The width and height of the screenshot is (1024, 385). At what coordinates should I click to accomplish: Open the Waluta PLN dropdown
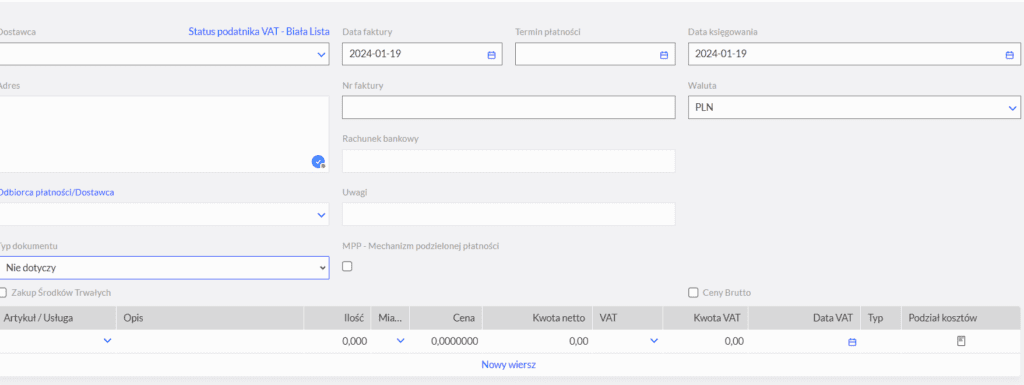coord(1012,108)
